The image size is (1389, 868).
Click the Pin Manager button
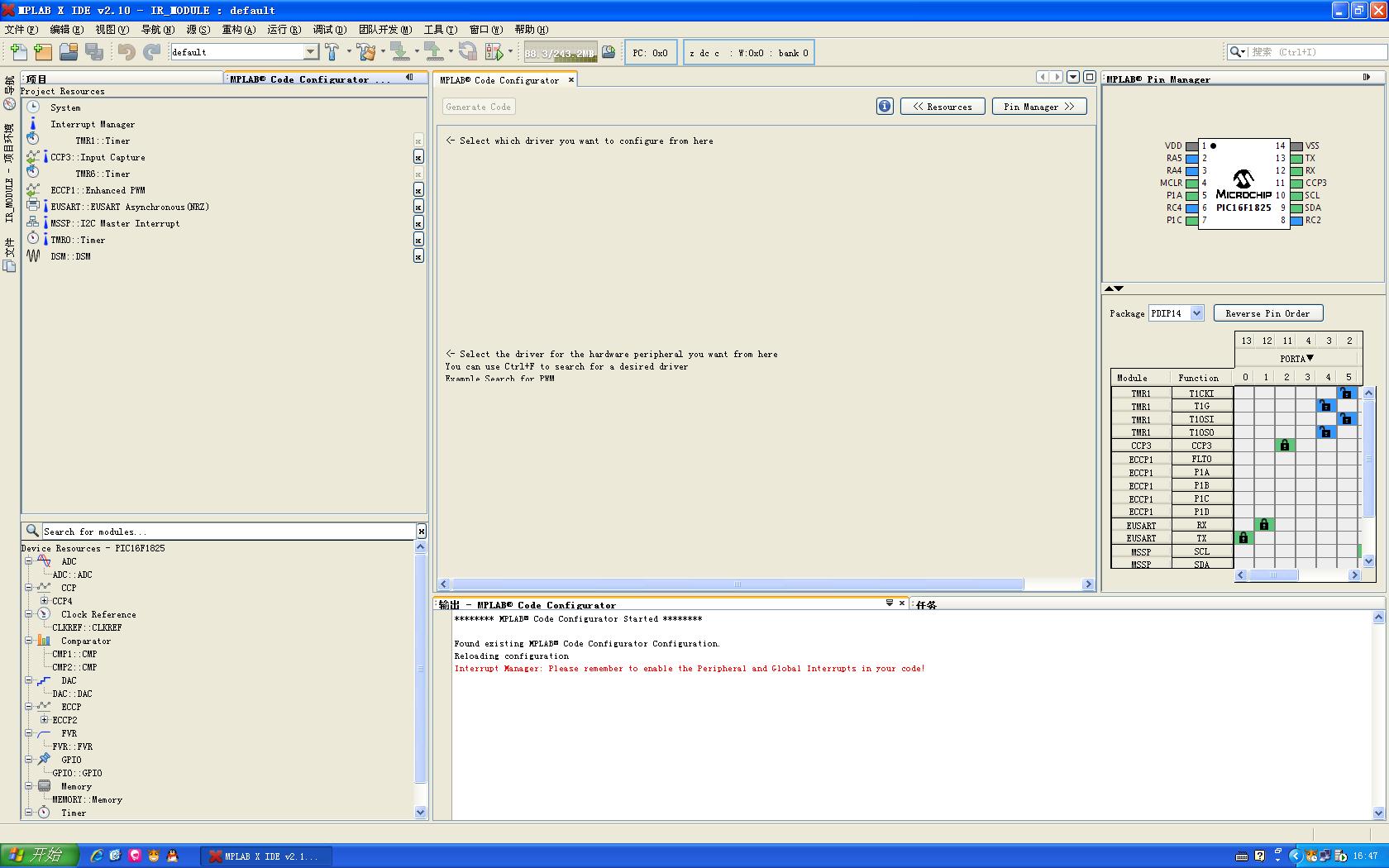pos(1038,107)
